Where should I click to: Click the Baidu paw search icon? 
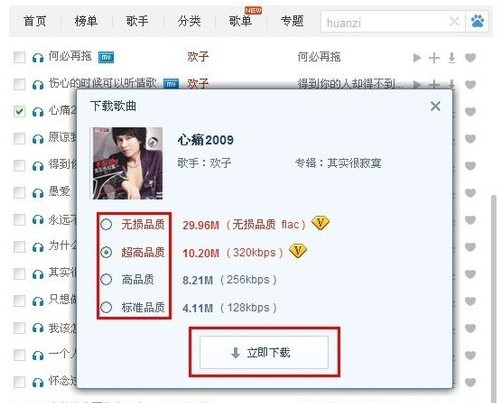477,22
